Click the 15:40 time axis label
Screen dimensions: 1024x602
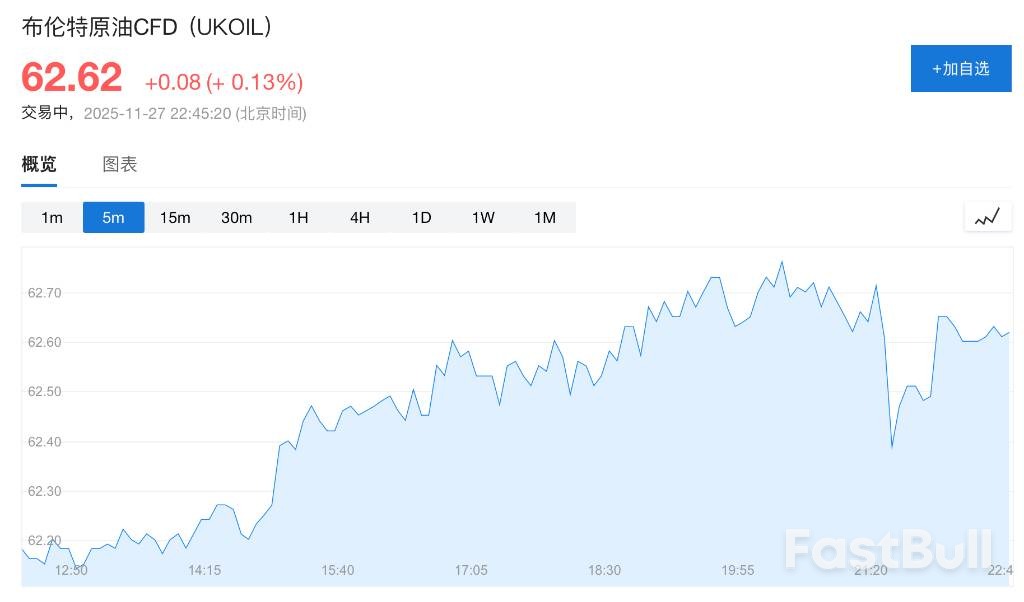tap(338, 570)
